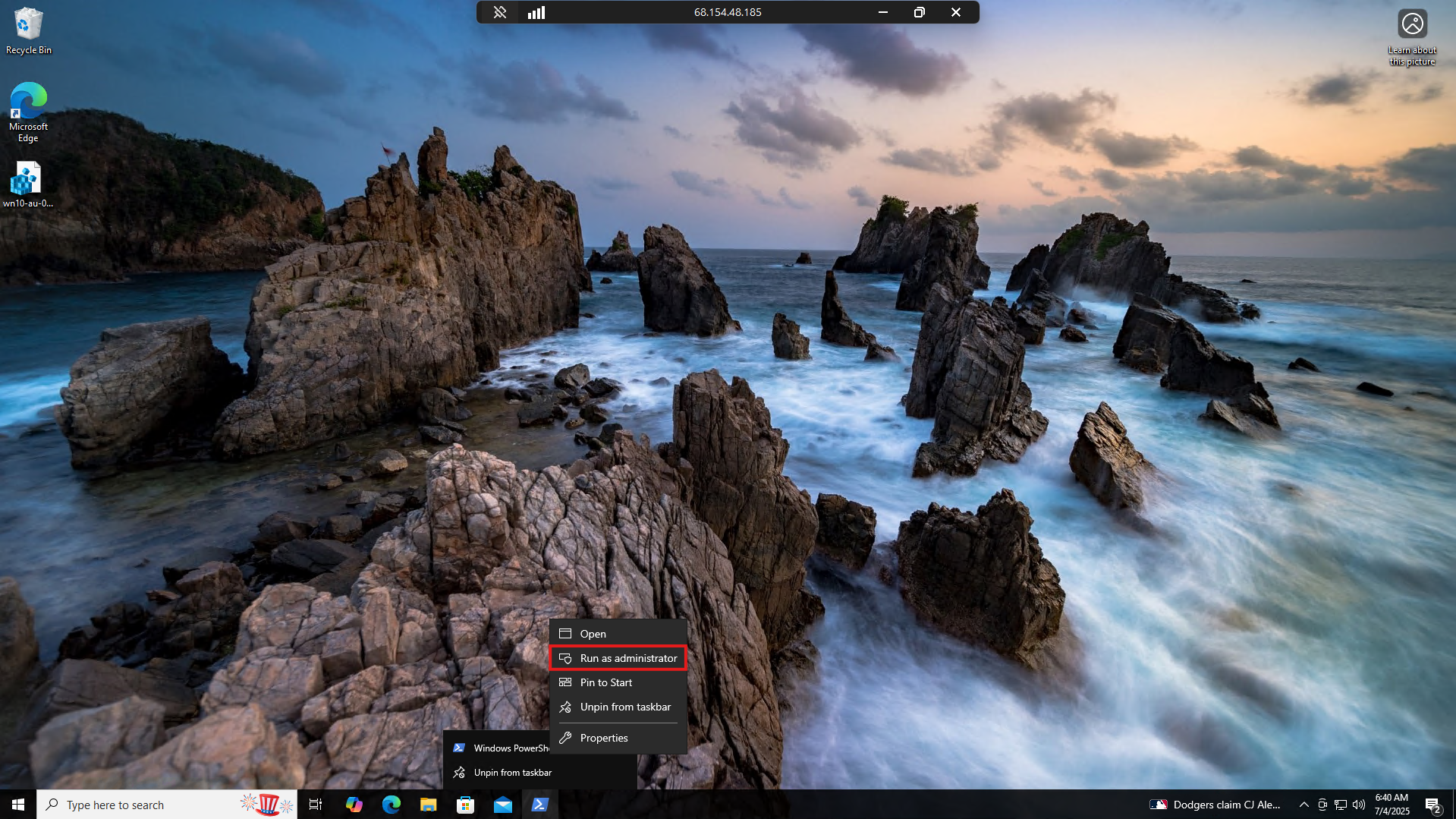Viewport: 1456px width, 819px height.
Task: Open Properties from the context menu
Action: [x=603, y=738]
